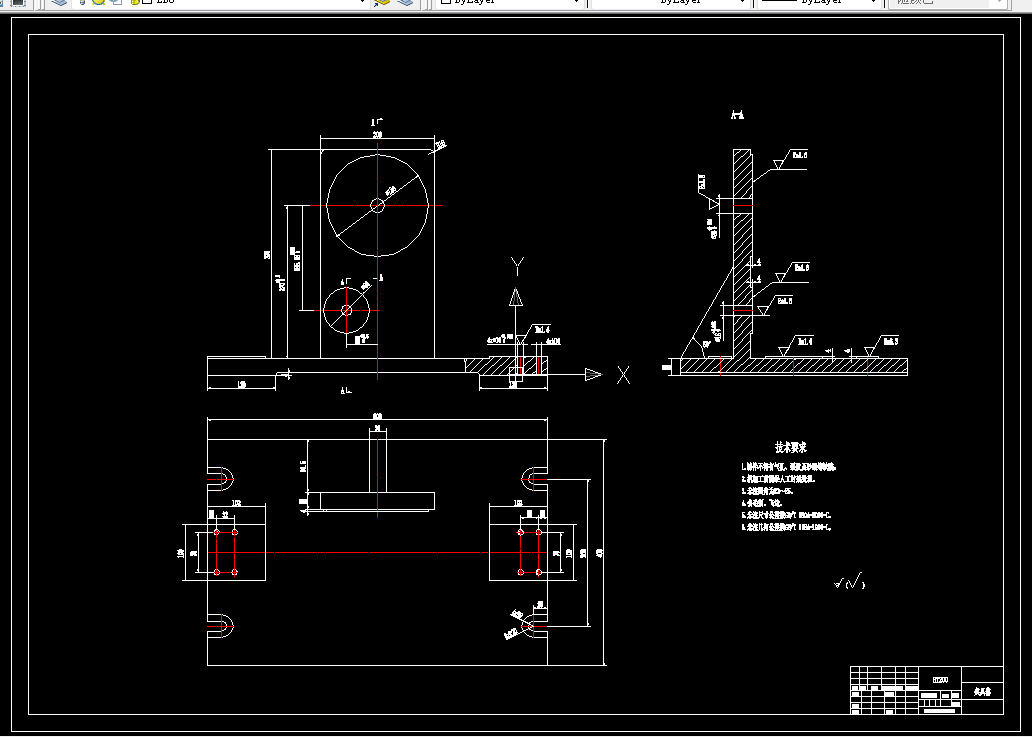Click the 技术要求 heading text
Image resolution: width=1032 pixels, height=737 pixels.
pos(790,447)
